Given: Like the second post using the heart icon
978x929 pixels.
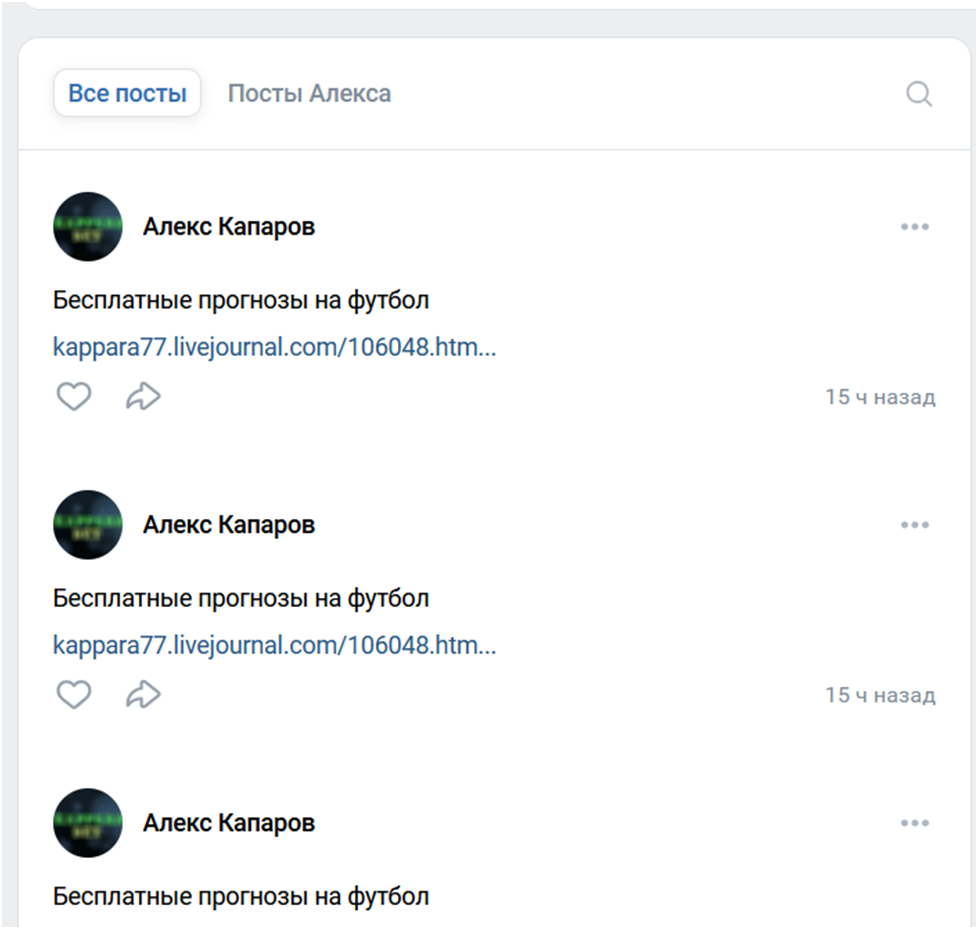Looking at the screenshot, I should pos(74,694).
